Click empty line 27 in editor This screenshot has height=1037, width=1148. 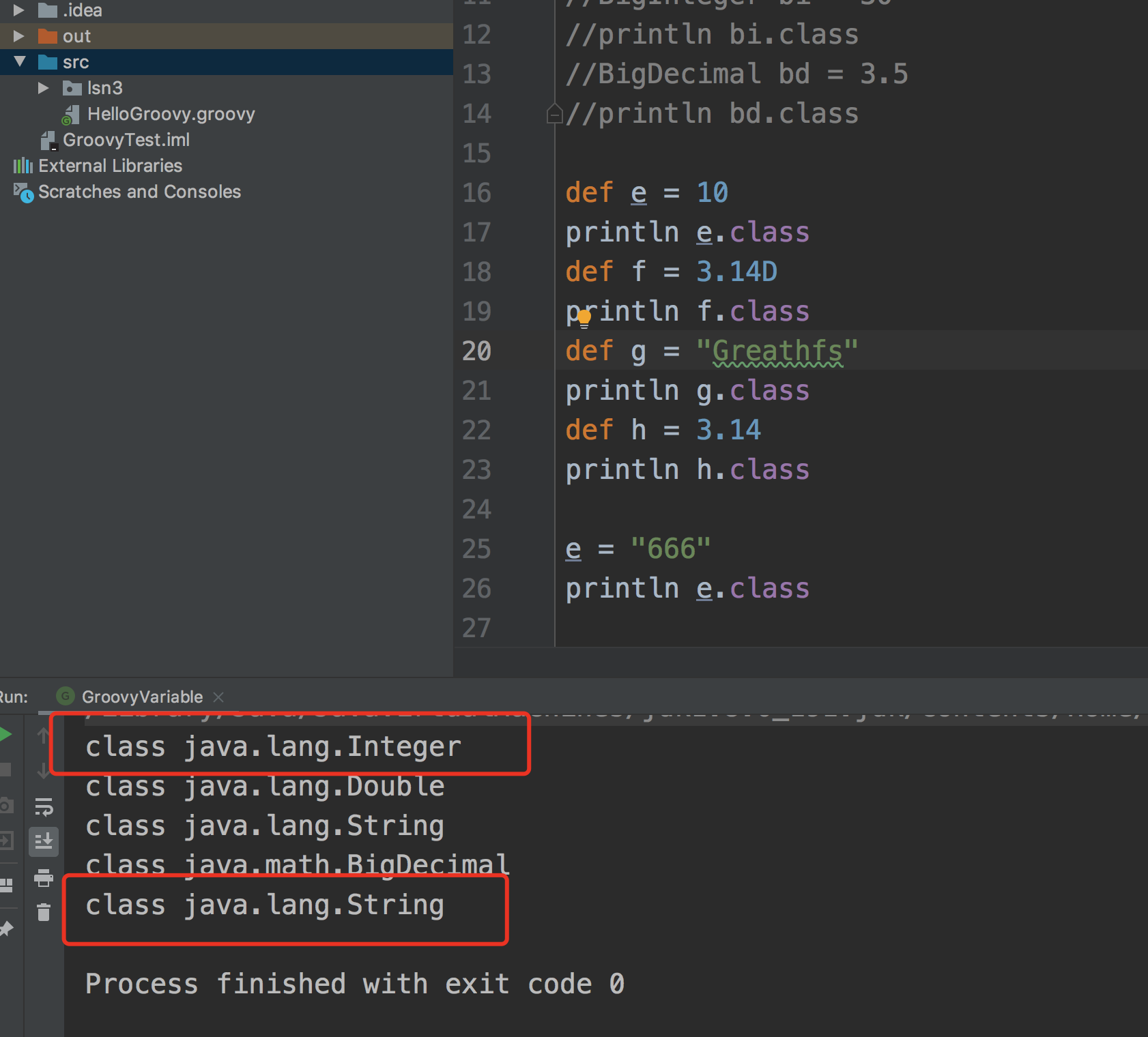click(x=852, y=628)
